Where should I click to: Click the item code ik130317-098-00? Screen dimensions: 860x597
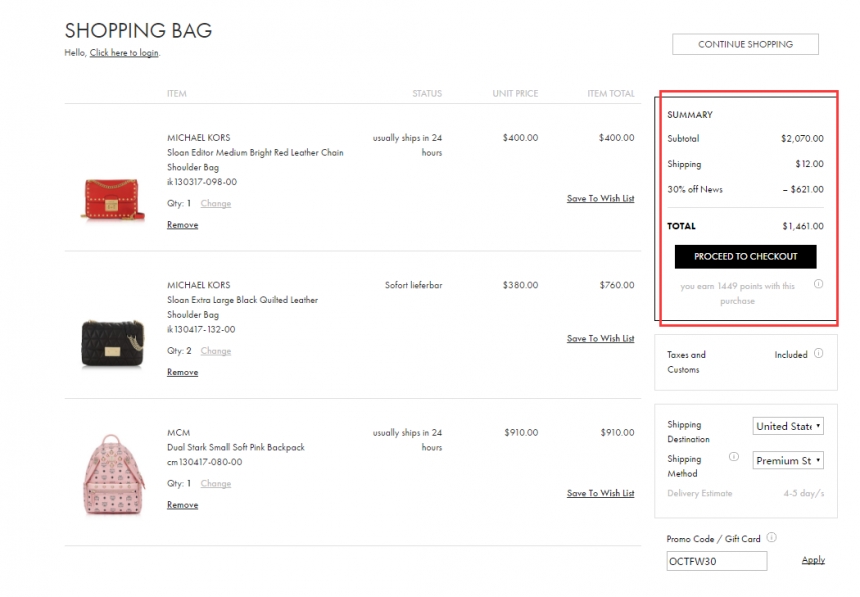pos(202,182)
